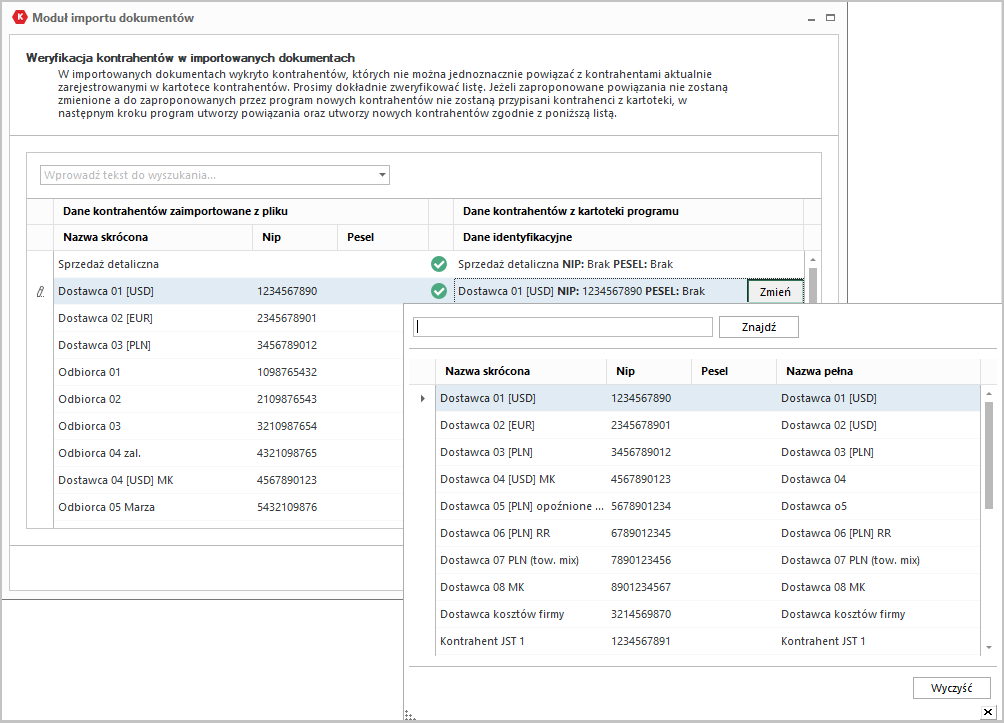Maximize the Moduł importu dokumentów window
This screenshot has height=723, width=1004.
[830, 18]
